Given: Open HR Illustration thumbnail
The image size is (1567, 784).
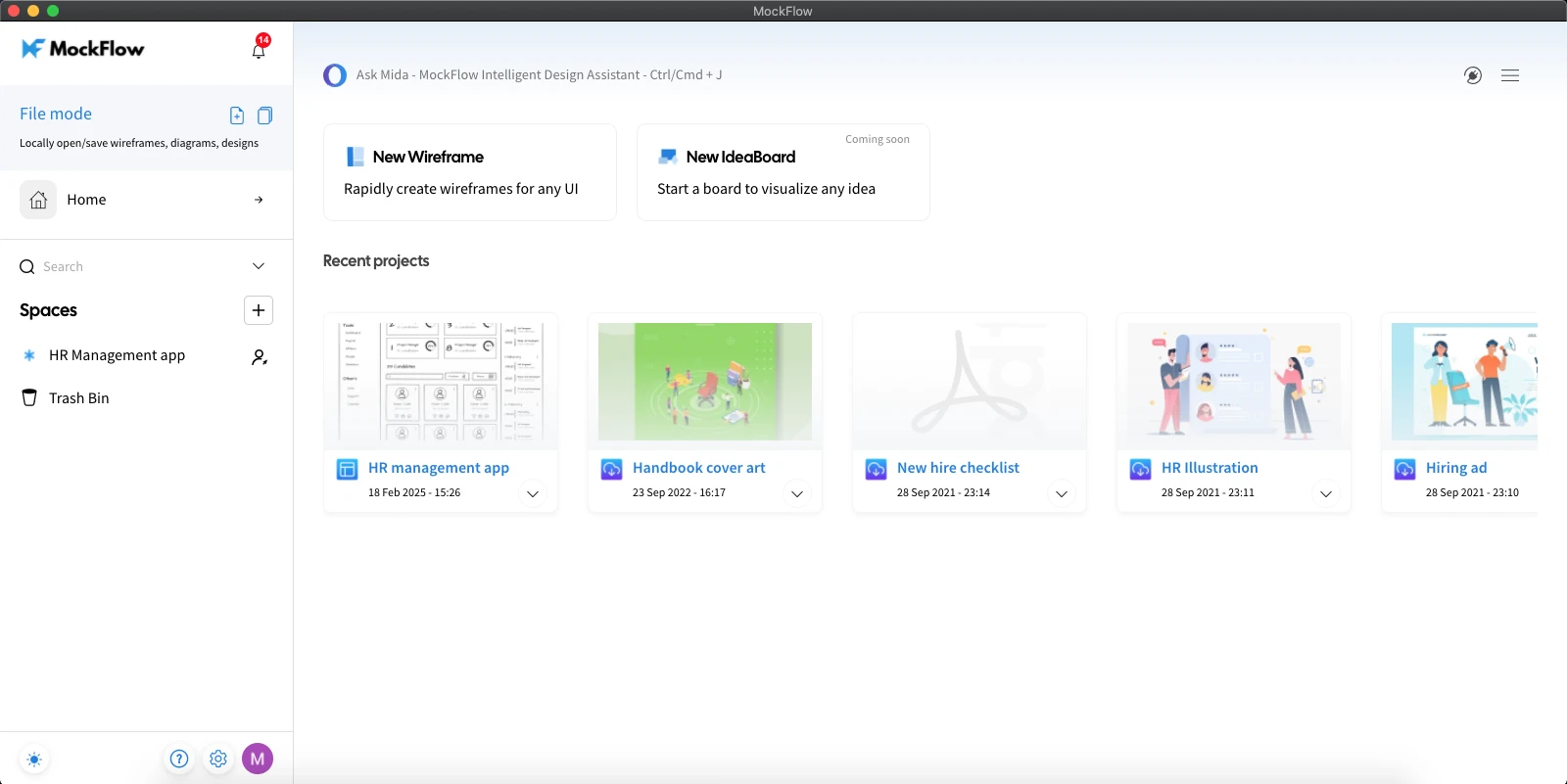Looking at the screenshot, I should click(1234, 382).
